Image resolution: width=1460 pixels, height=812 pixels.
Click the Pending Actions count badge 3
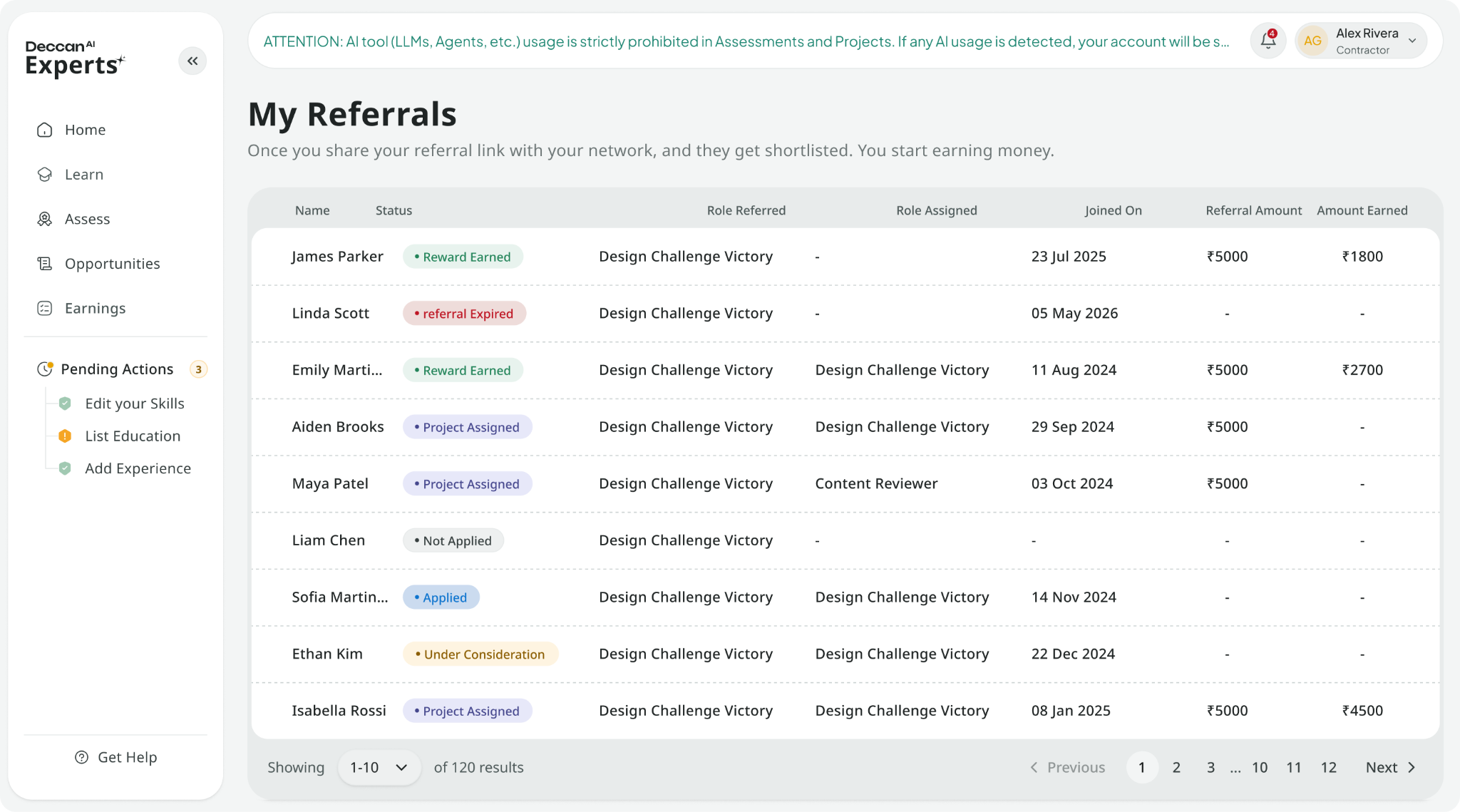198,369
